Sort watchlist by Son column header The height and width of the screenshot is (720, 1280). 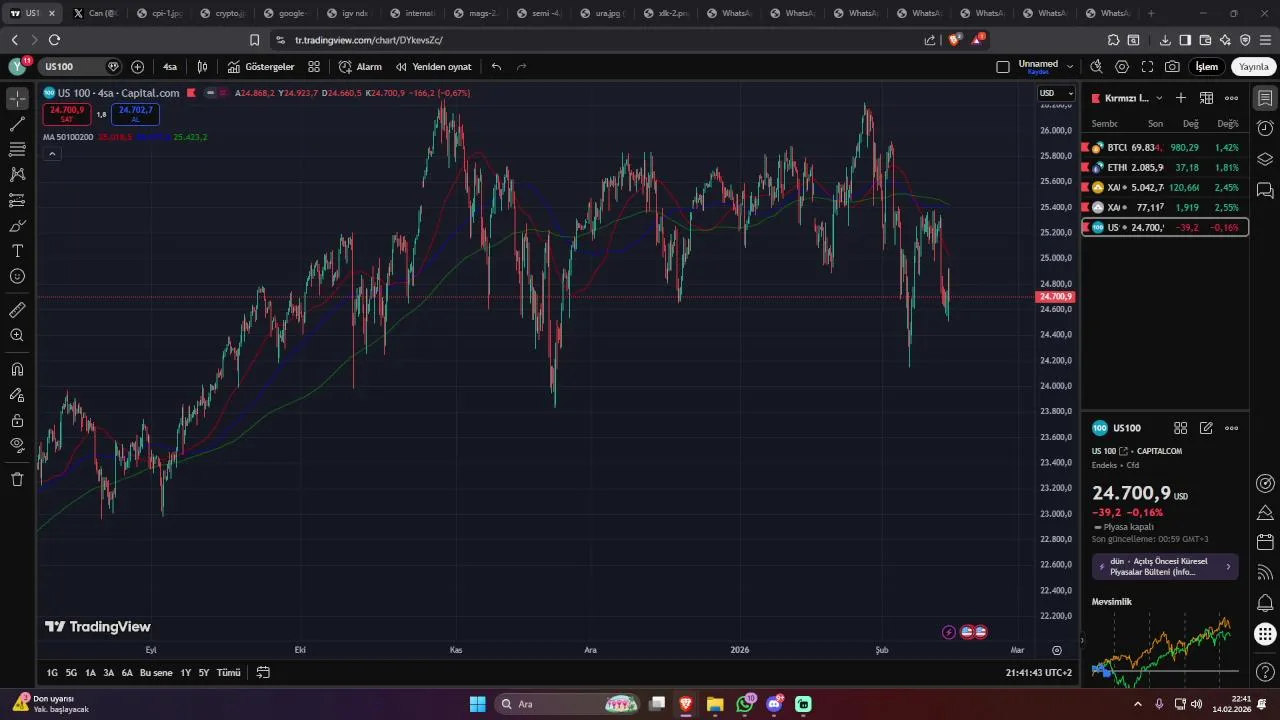(1155, 124)
